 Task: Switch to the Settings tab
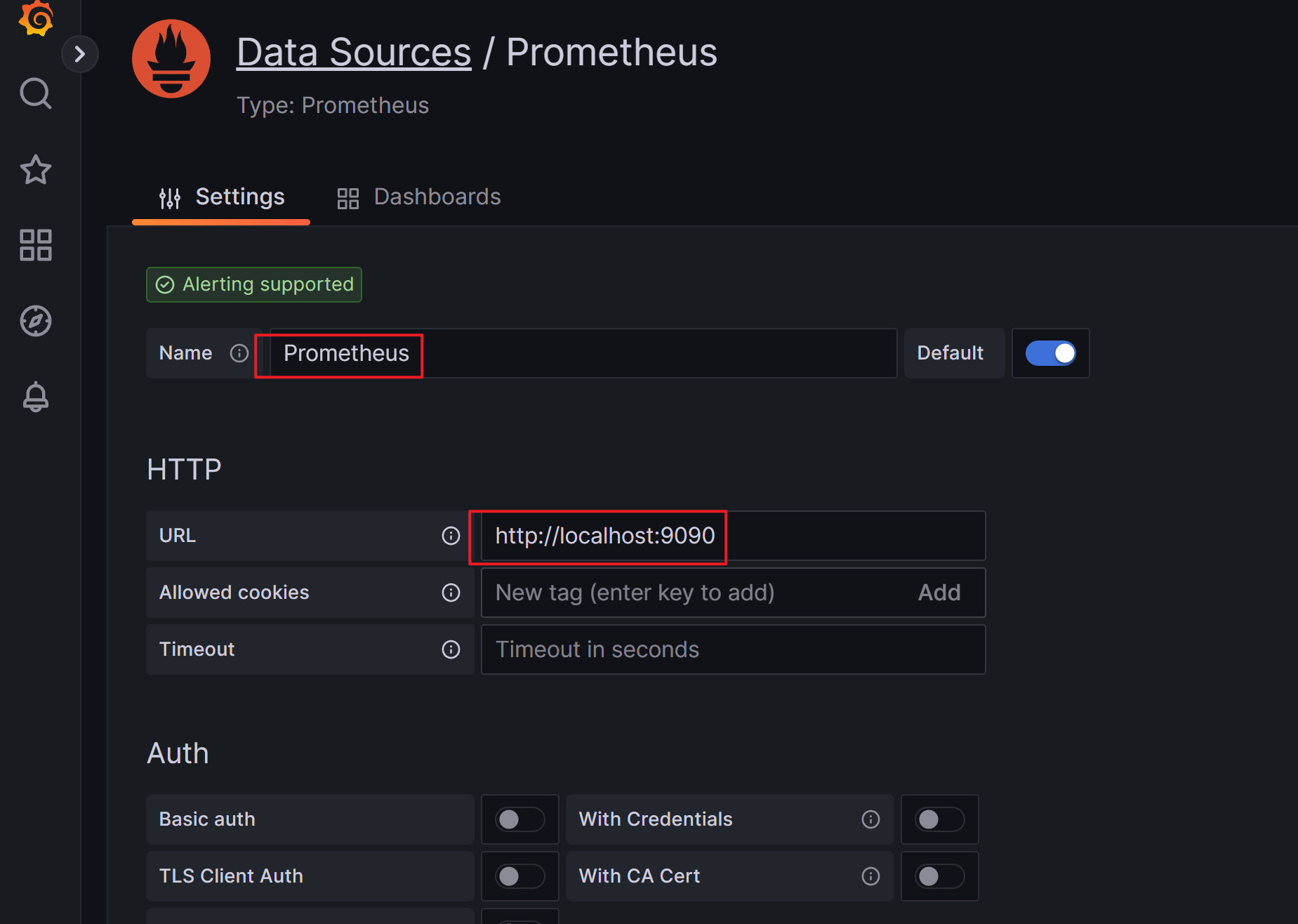[222, 197]
